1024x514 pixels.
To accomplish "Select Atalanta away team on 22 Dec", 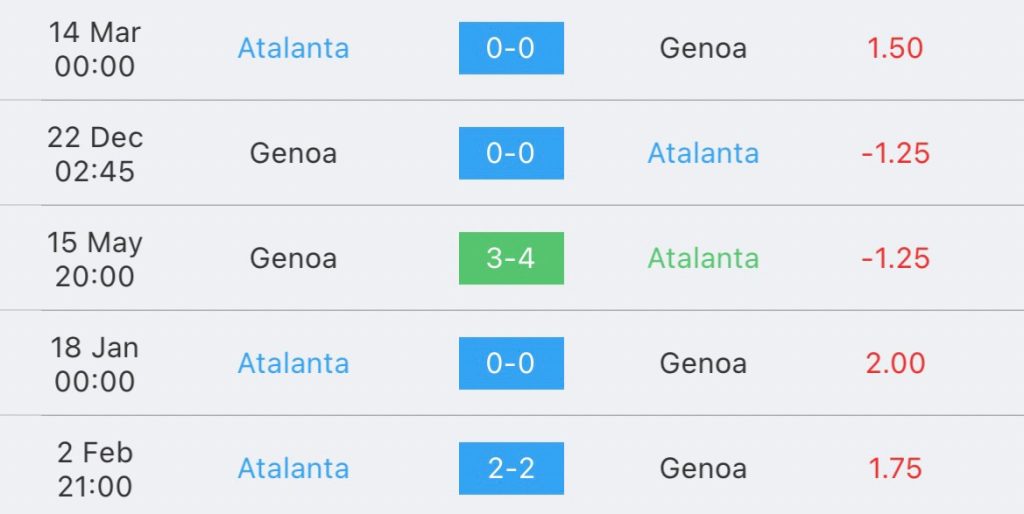I will tap(703, 153).
